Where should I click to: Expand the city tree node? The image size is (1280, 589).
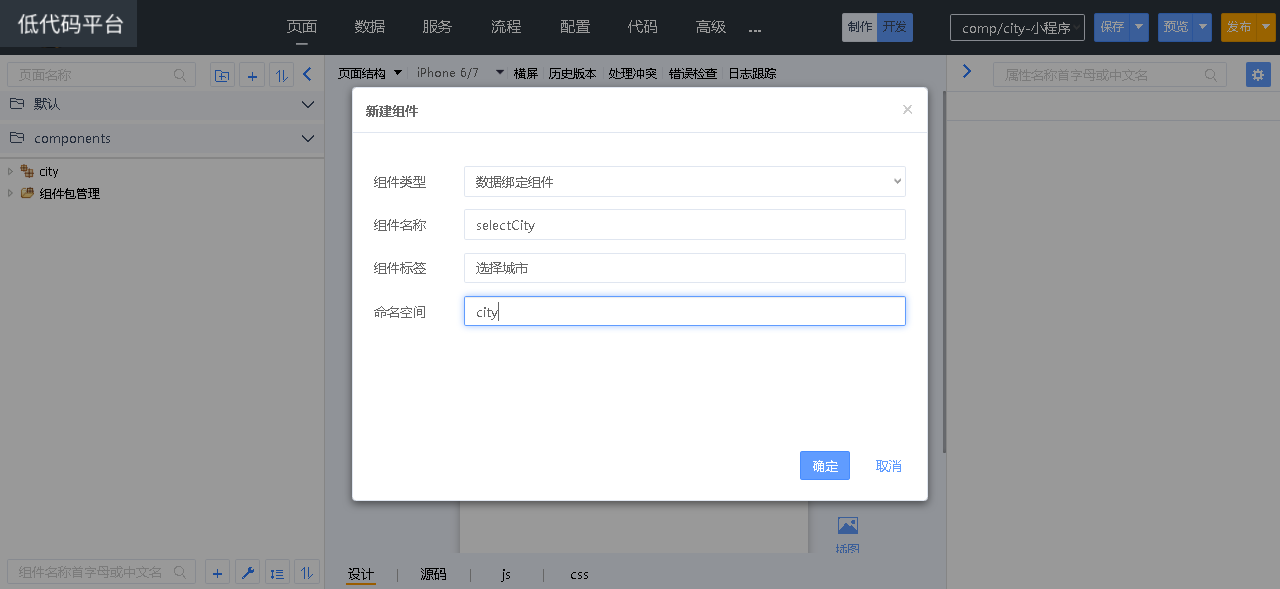point(11,172)
